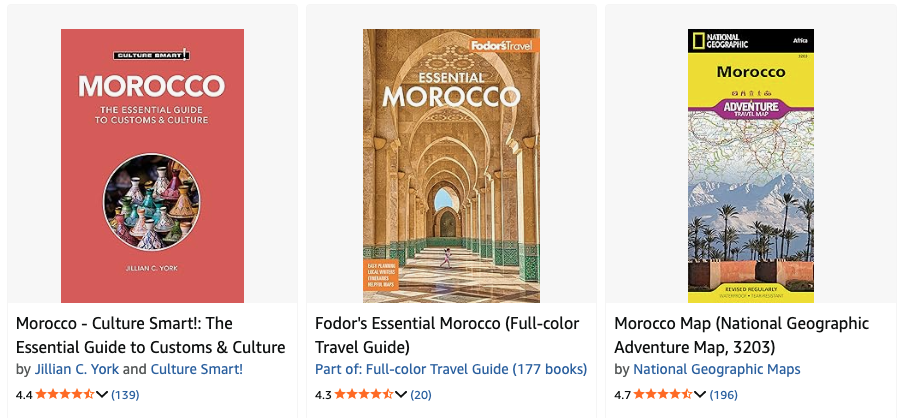Open the National Geographic Morocco map cover
The height and width of the screenshot is (418, 904).
pyautogui.click(x=750, y=165)
